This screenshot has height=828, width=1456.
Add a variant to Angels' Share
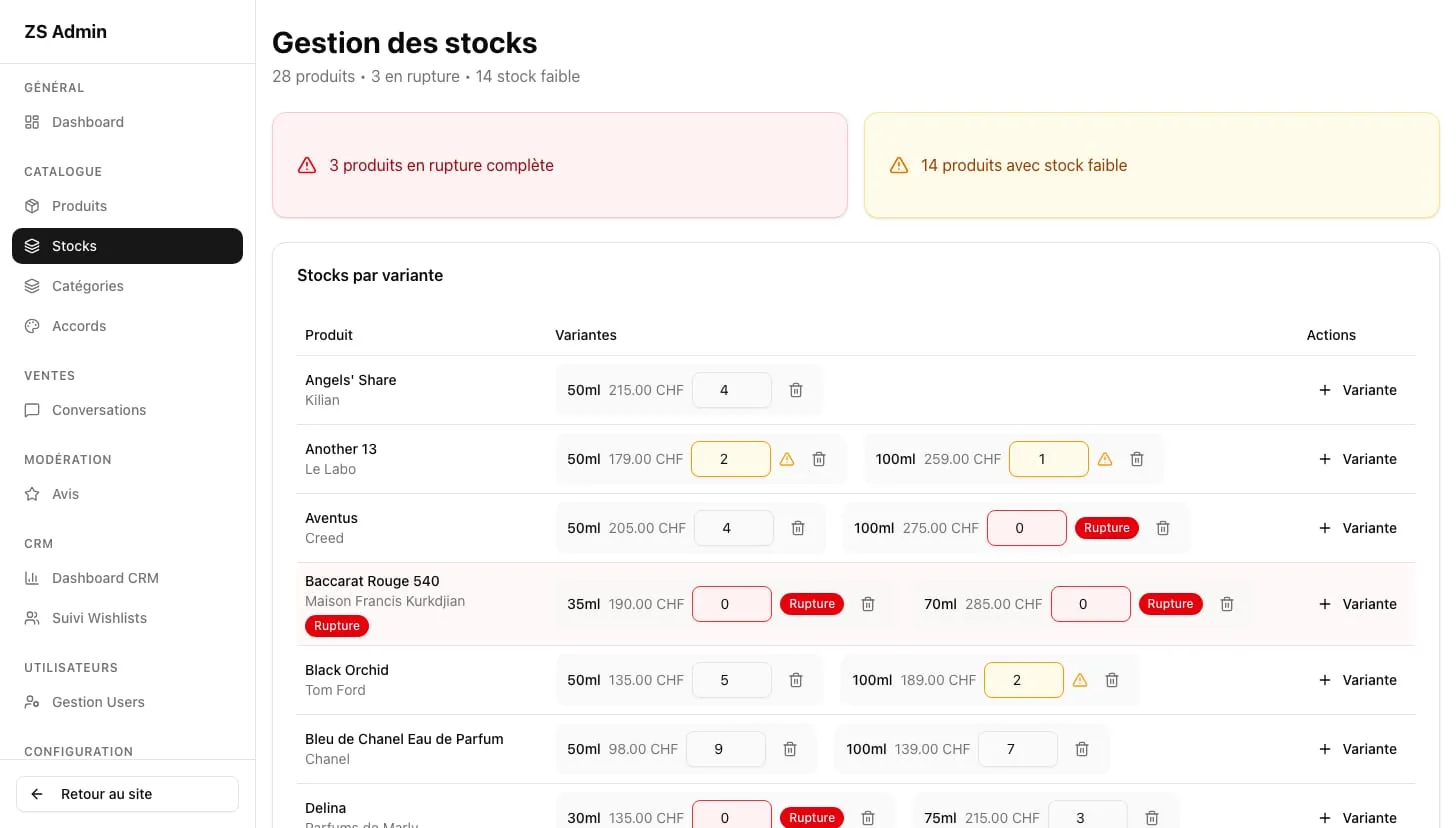tap(1358, 390)
